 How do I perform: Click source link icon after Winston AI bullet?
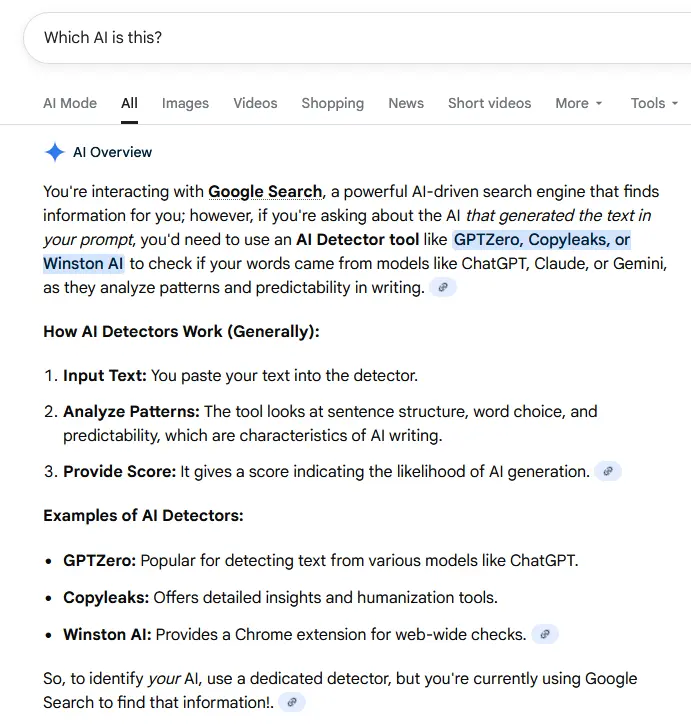[544, 634]
